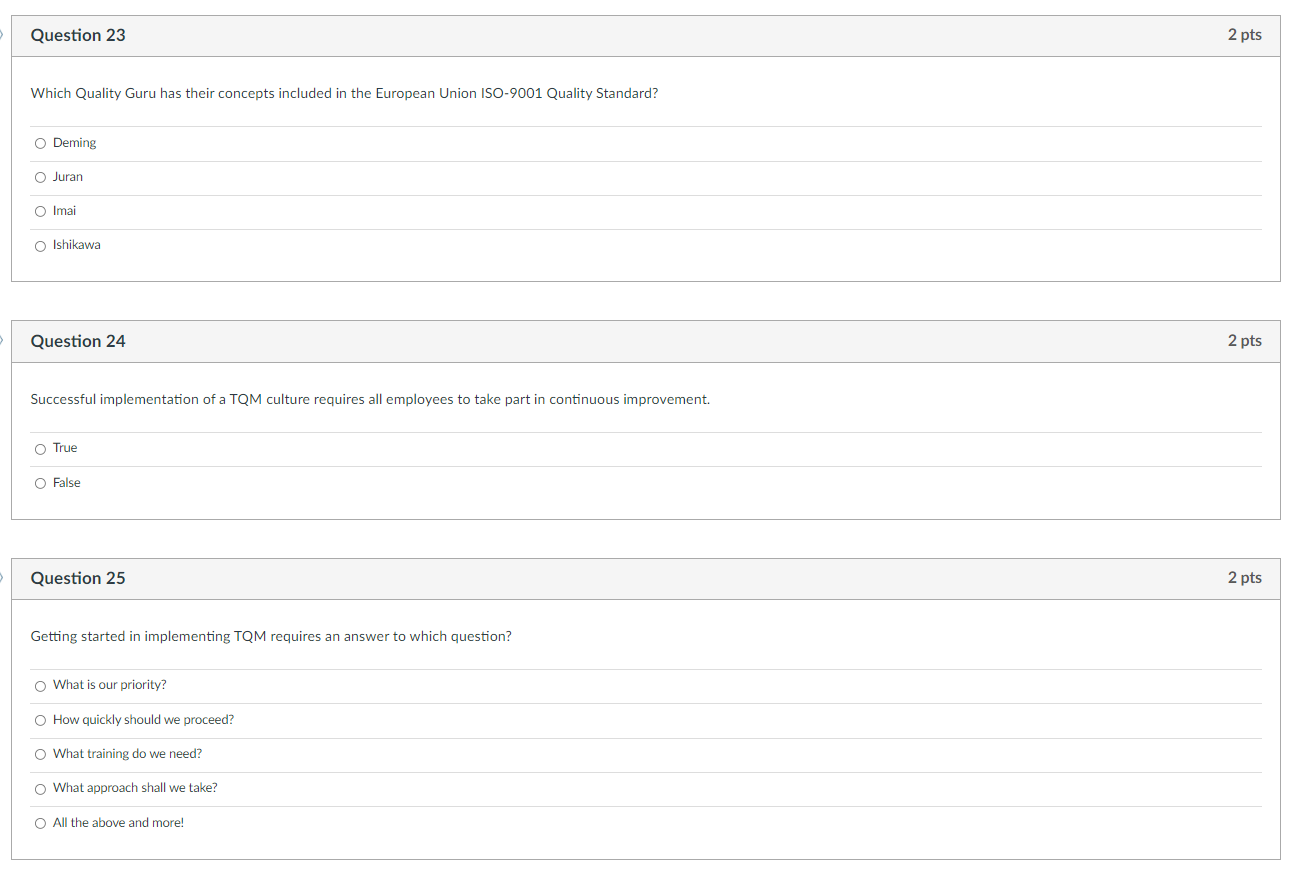Screen dimensions: 1301x872
Task: Flag Question 25 using its pin marker
Action: click(2, 578)
